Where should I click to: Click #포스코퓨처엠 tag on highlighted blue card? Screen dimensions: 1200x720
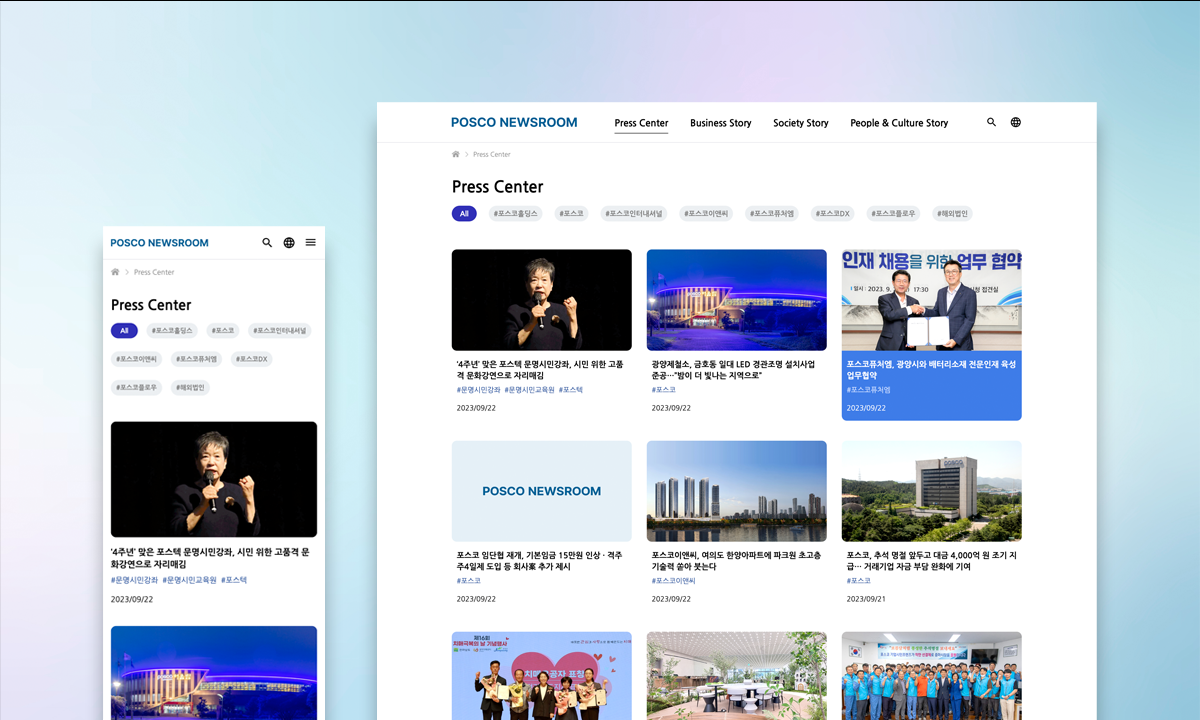tap(868, 390)
